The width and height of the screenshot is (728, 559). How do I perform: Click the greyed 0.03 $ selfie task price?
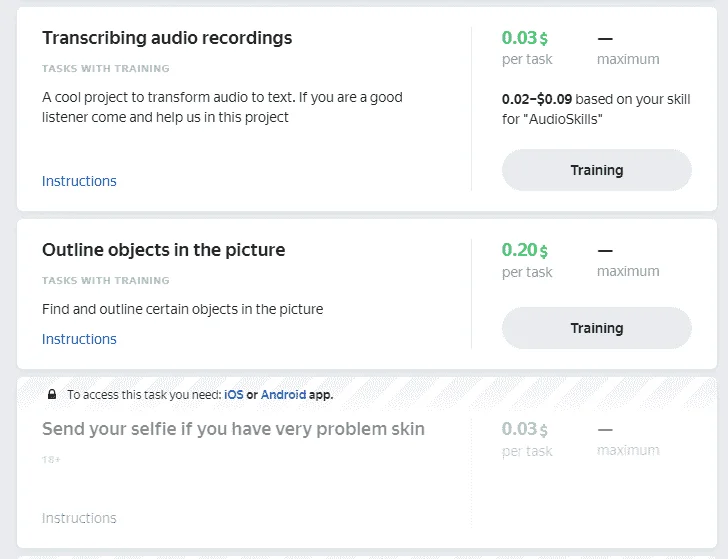pyautogui.click(x=525, y=429)
